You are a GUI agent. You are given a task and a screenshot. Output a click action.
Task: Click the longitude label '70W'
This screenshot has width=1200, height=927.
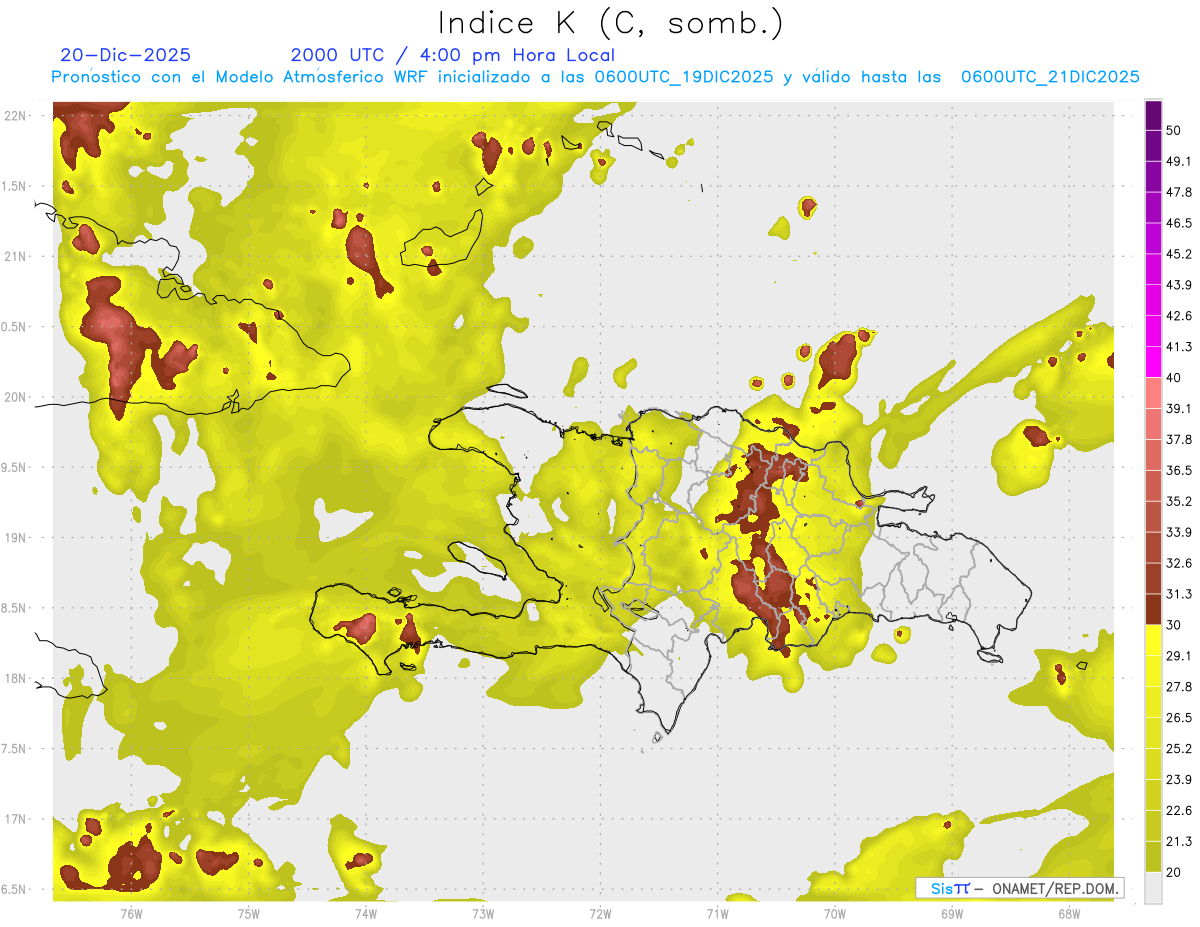coord(834,914)
